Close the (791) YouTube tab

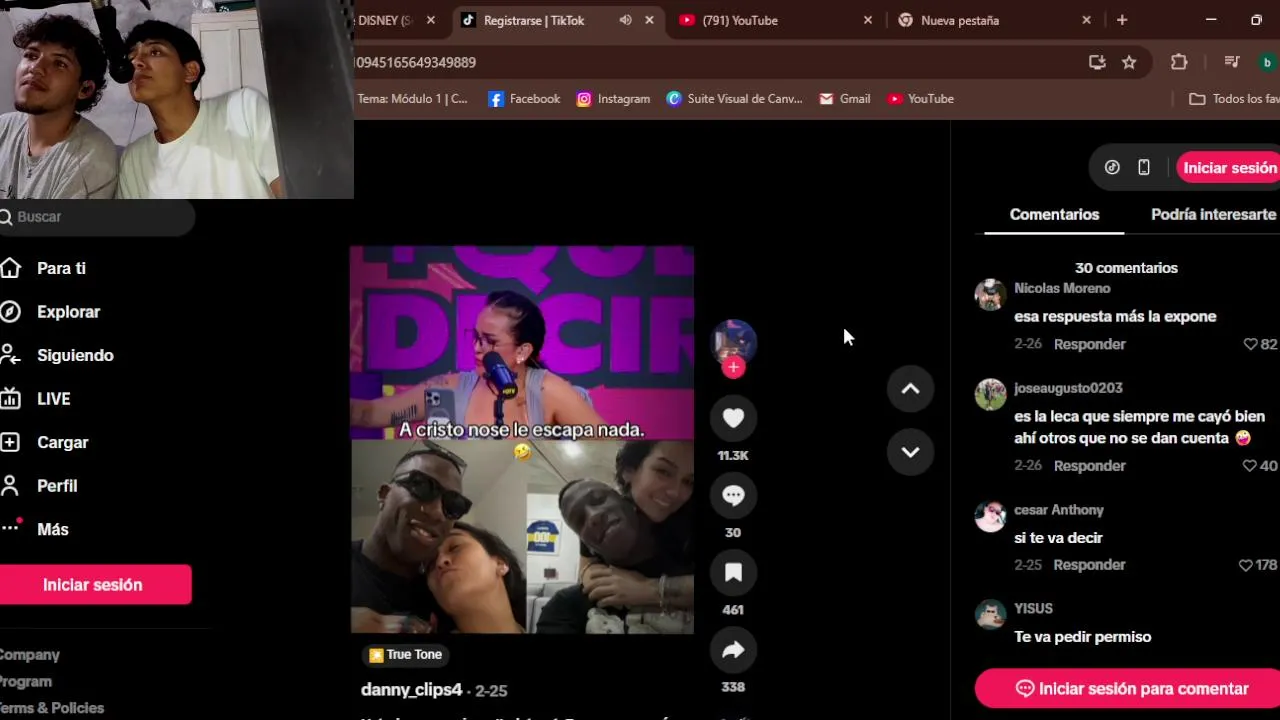click(868, 20)
